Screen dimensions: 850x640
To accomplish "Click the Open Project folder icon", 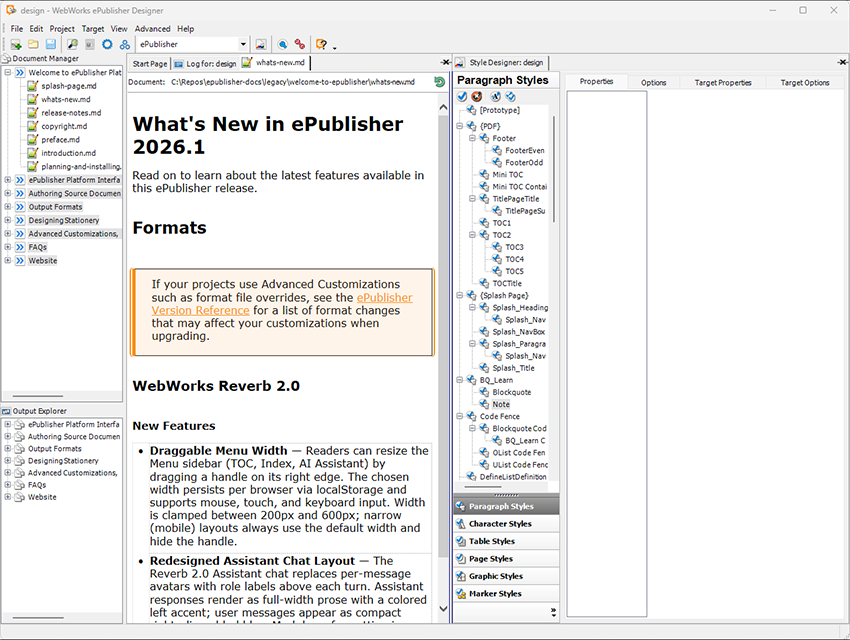I will pos(33,44).
